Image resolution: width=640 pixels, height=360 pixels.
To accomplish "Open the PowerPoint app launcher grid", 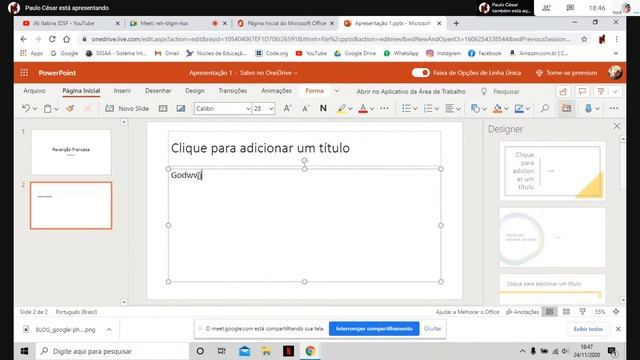I will pos(24,73).
